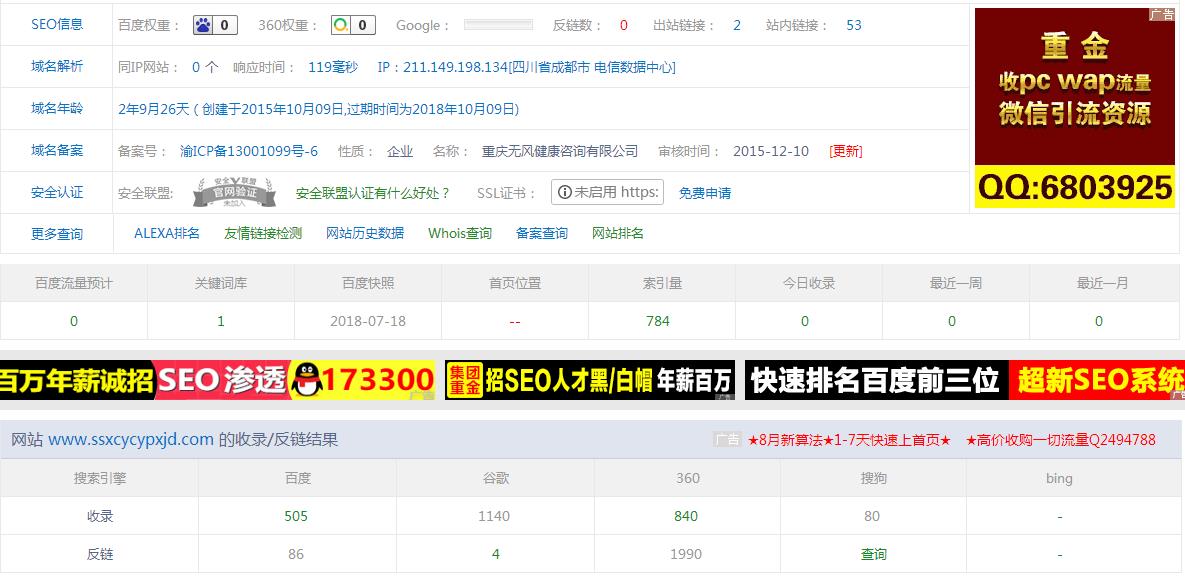Click the bing column header
The image size is (1185, 580).
(1060, 478)
